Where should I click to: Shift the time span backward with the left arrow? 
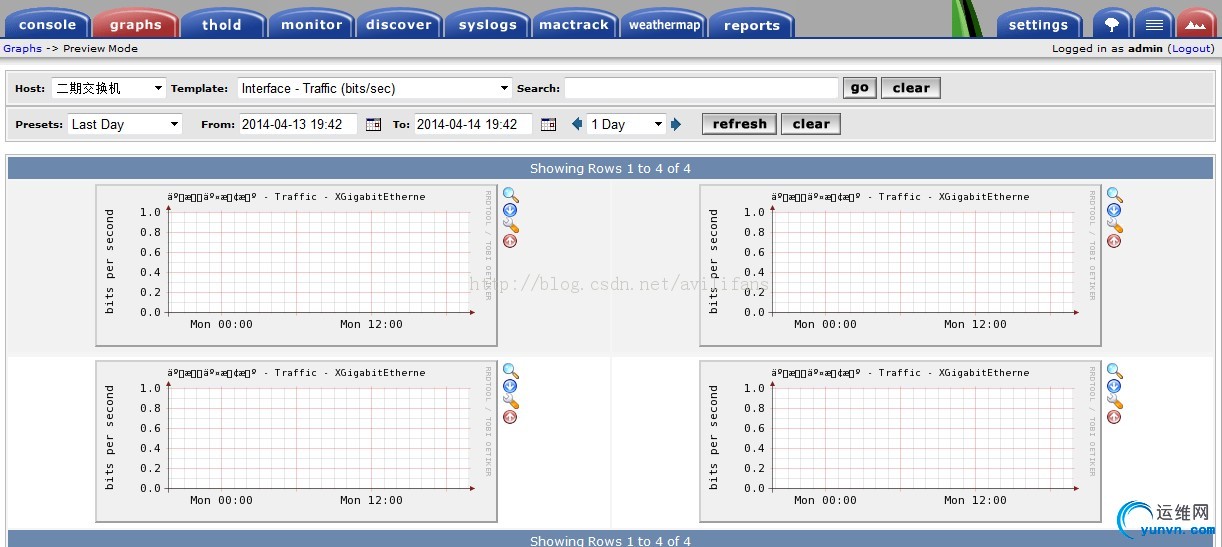577,124
